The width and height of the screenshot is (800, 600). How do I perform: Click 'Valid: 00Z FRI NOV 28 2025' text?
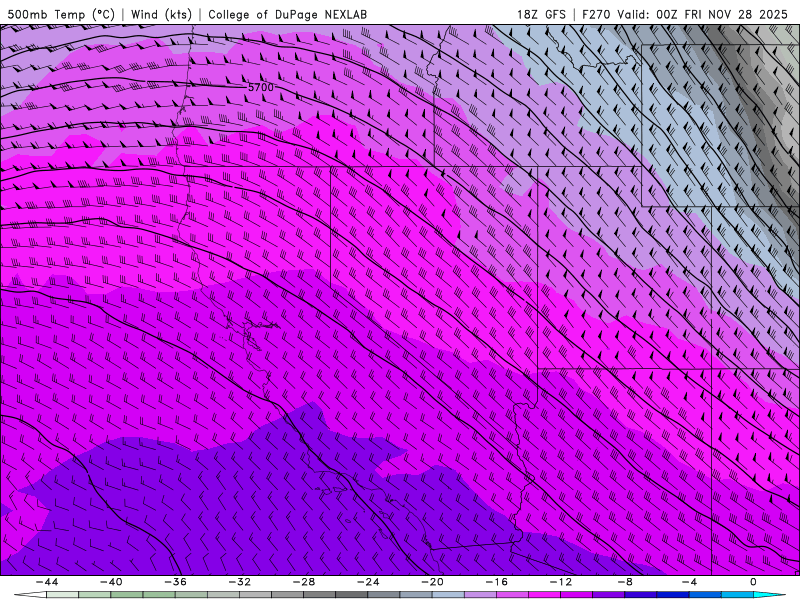point(703,14)
